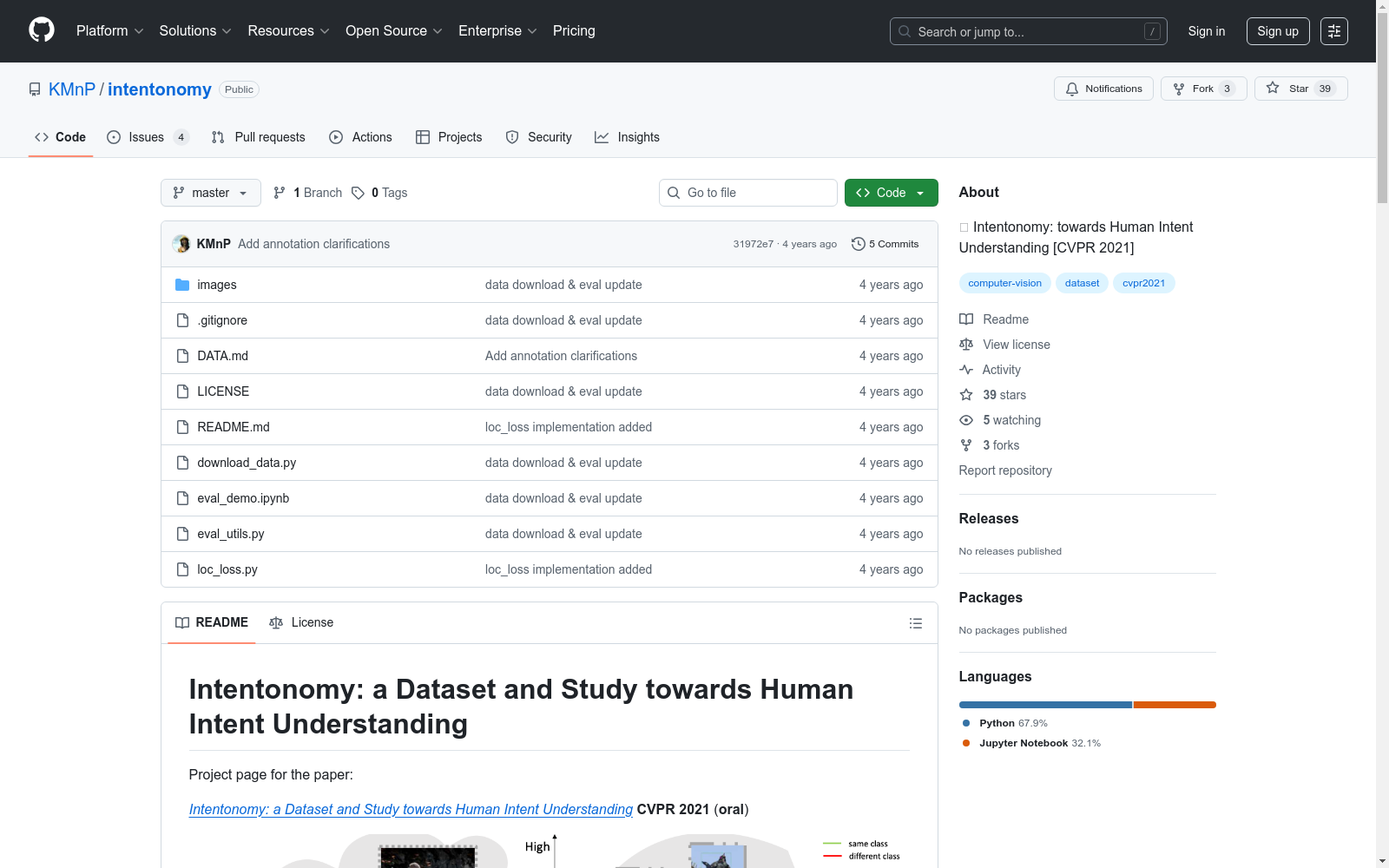Click the .gitignore file icon

182,320
